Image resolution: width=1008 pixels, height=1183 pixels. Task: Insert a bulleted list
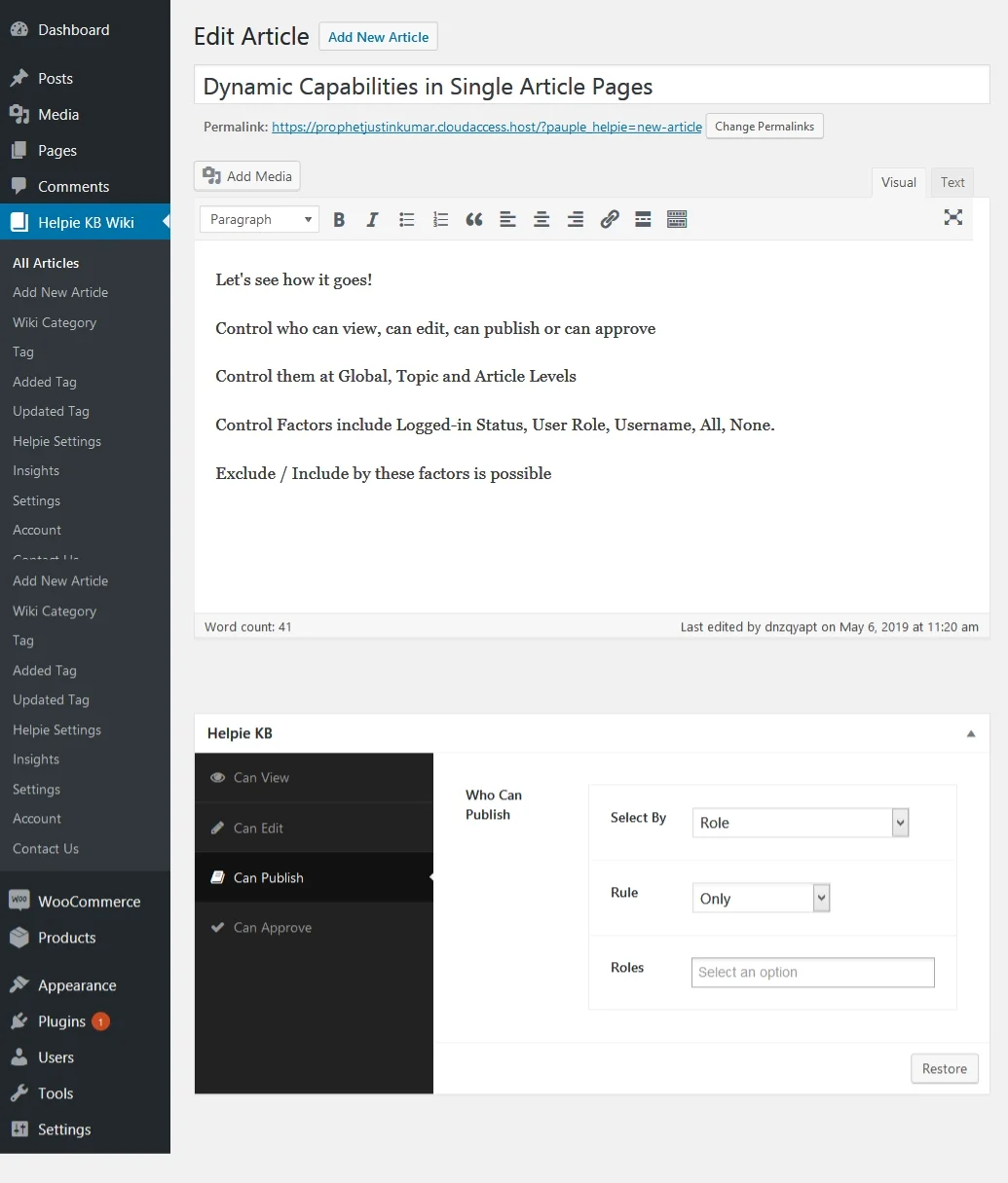(406, 219)
